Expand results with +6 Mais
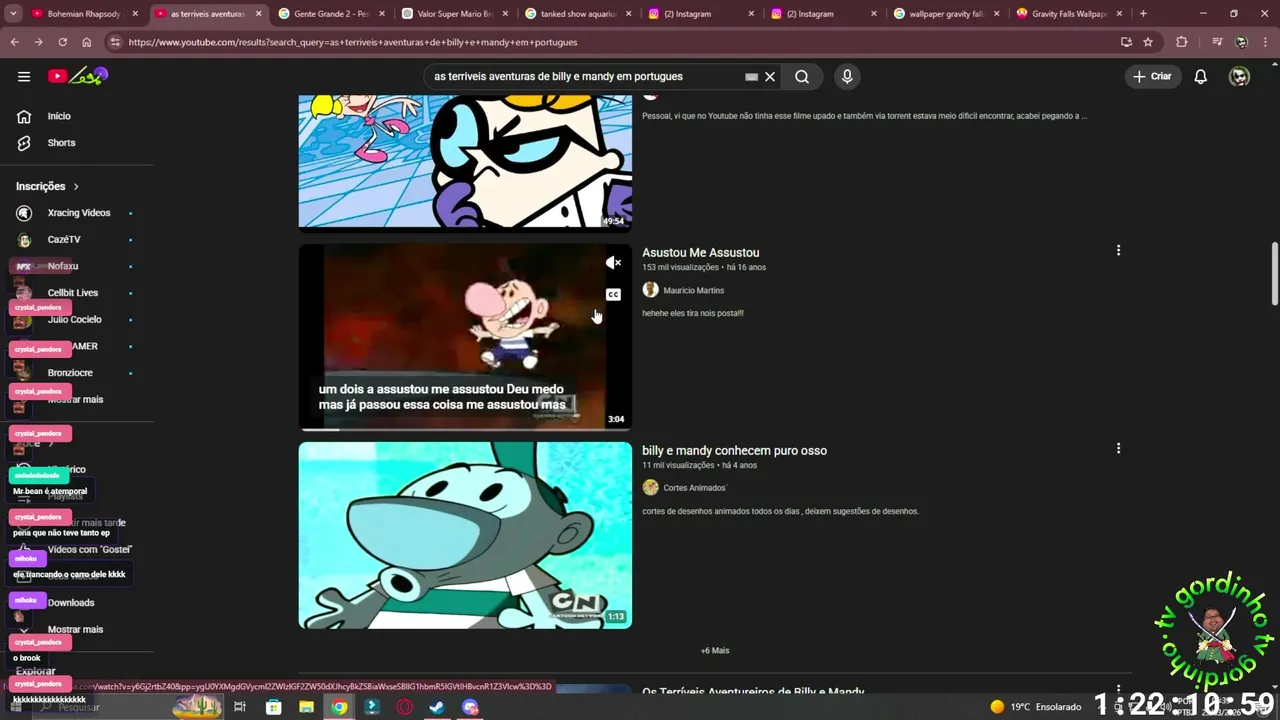1280x720 pixels. pyautogui.click(x=715, y=651)
